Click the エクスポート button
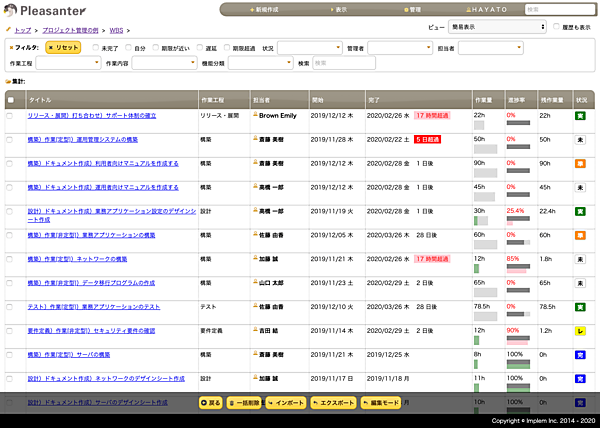 [x=333, y=402]
